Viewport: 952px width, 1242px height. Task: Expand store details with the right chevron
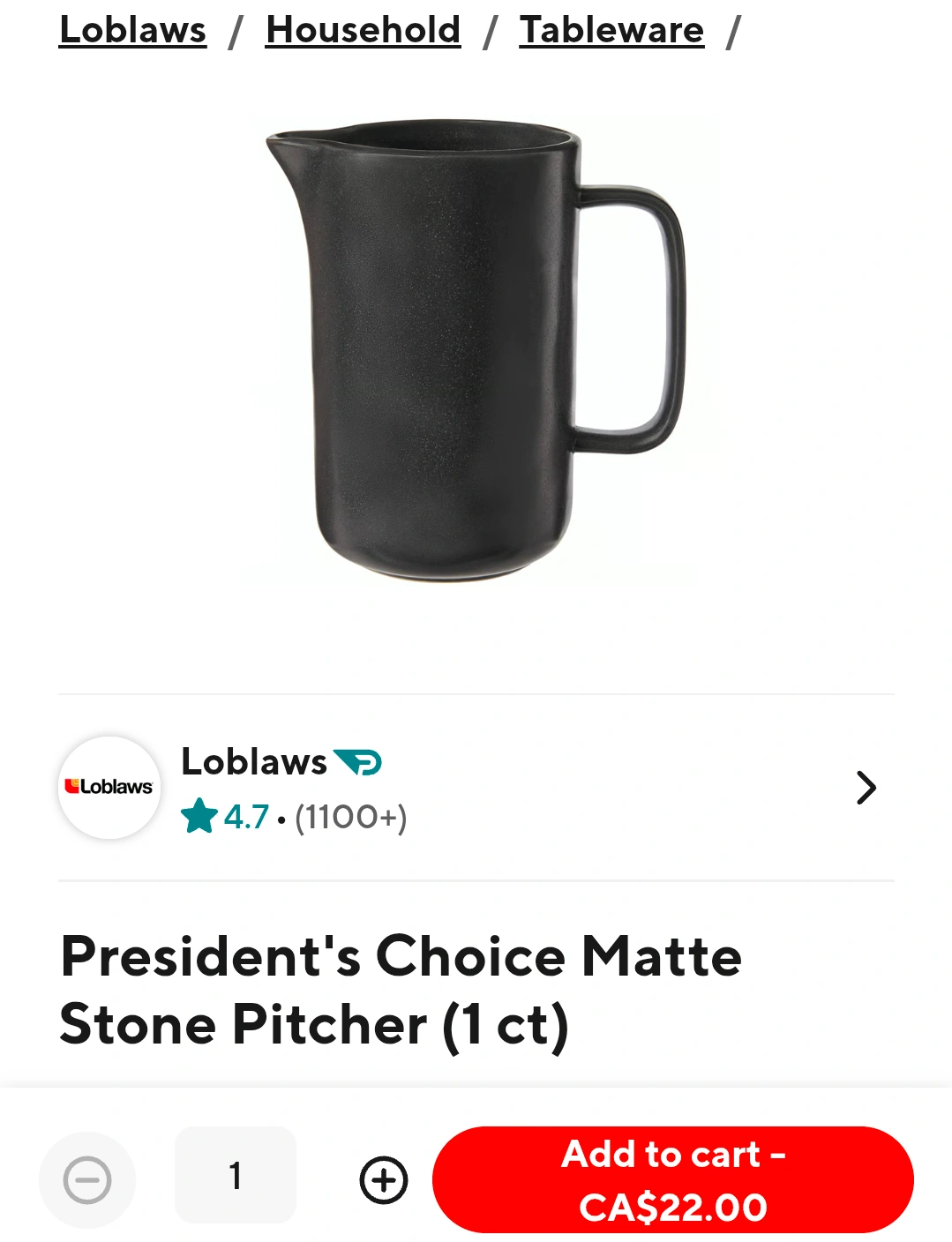click(x=866, y=788)
